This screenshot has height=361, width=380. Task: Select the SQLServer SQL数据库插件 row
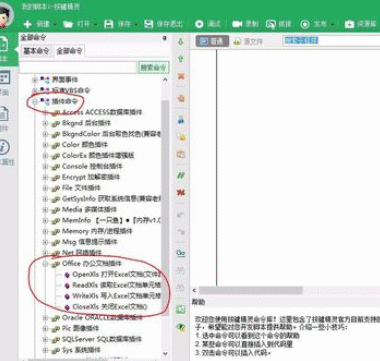point(96,339)
